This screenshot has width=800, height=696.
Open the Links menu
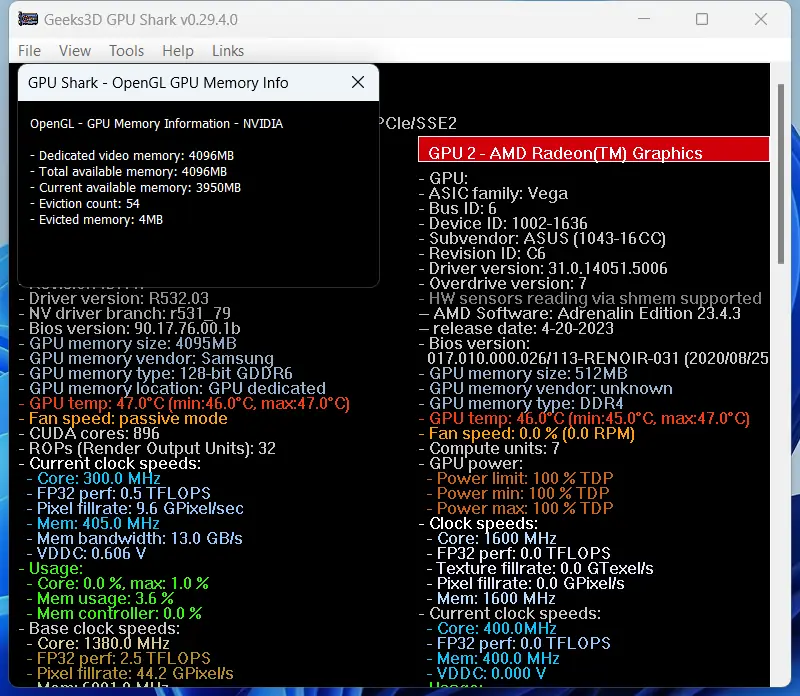click(228, 51)
